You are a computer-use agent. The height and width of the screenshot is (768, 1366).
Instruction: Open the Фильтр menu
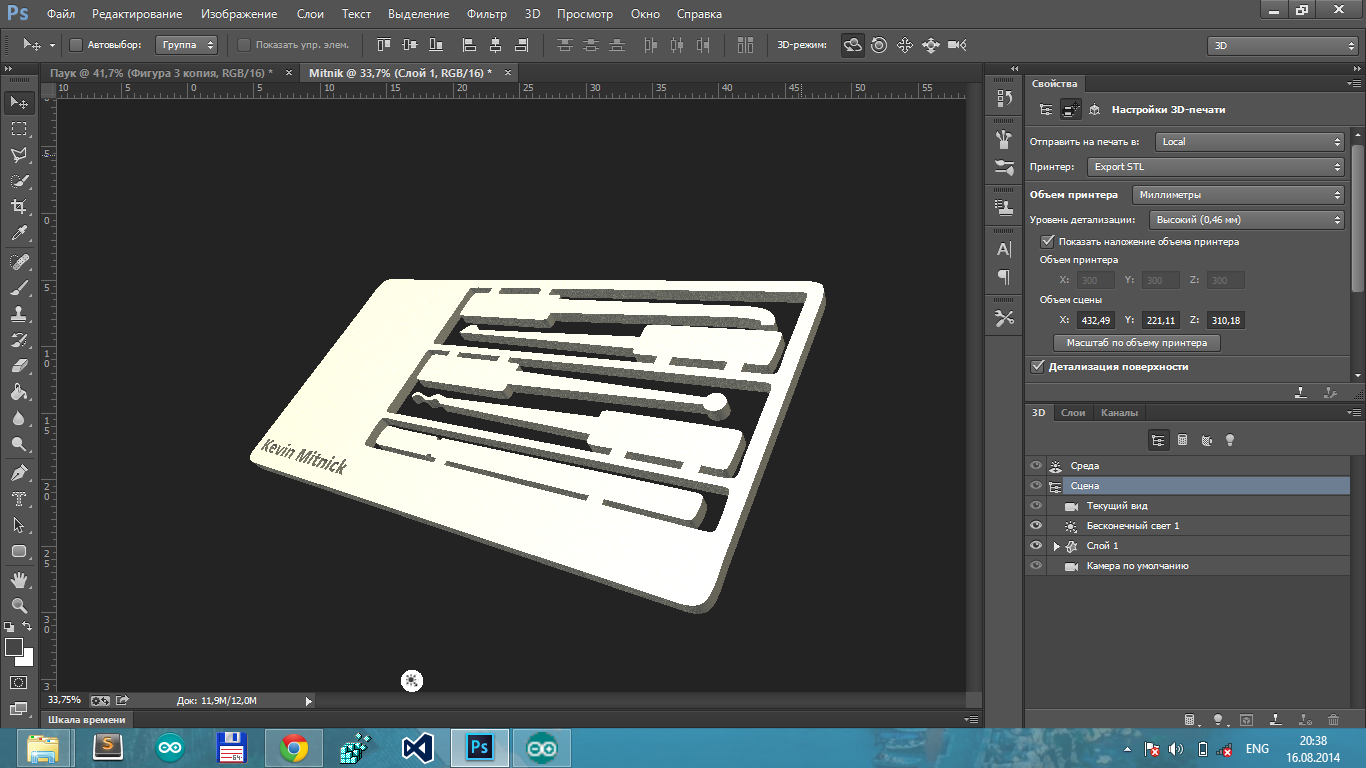coord(486,14)
